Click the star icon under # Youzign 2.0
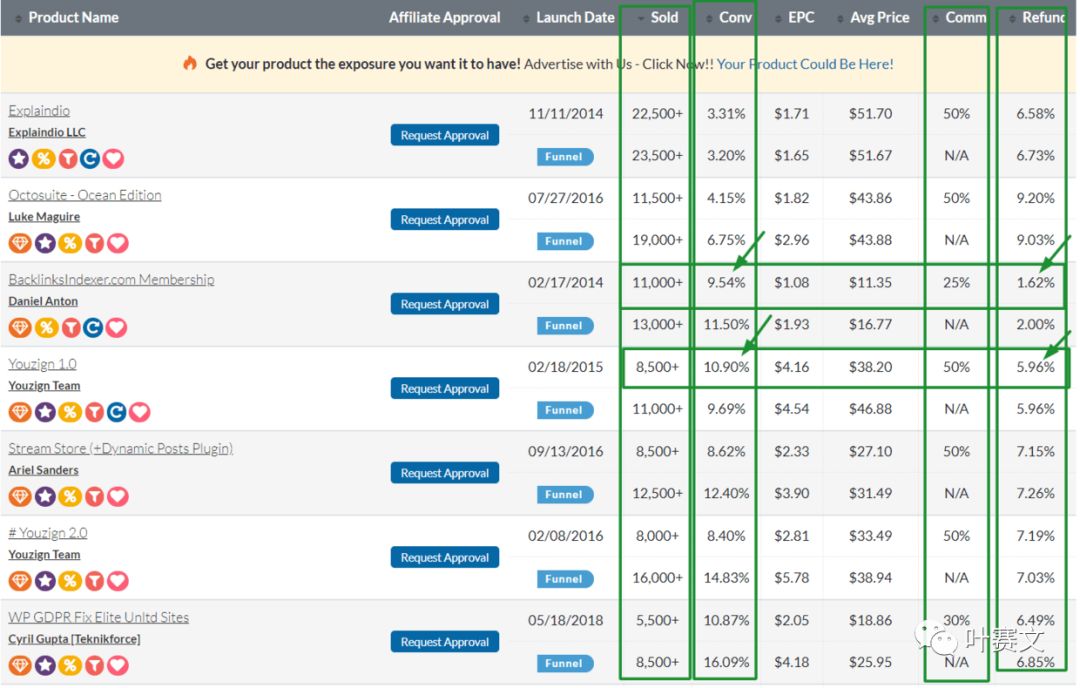This screenshot has height=688, width=1080. point(45,581)
